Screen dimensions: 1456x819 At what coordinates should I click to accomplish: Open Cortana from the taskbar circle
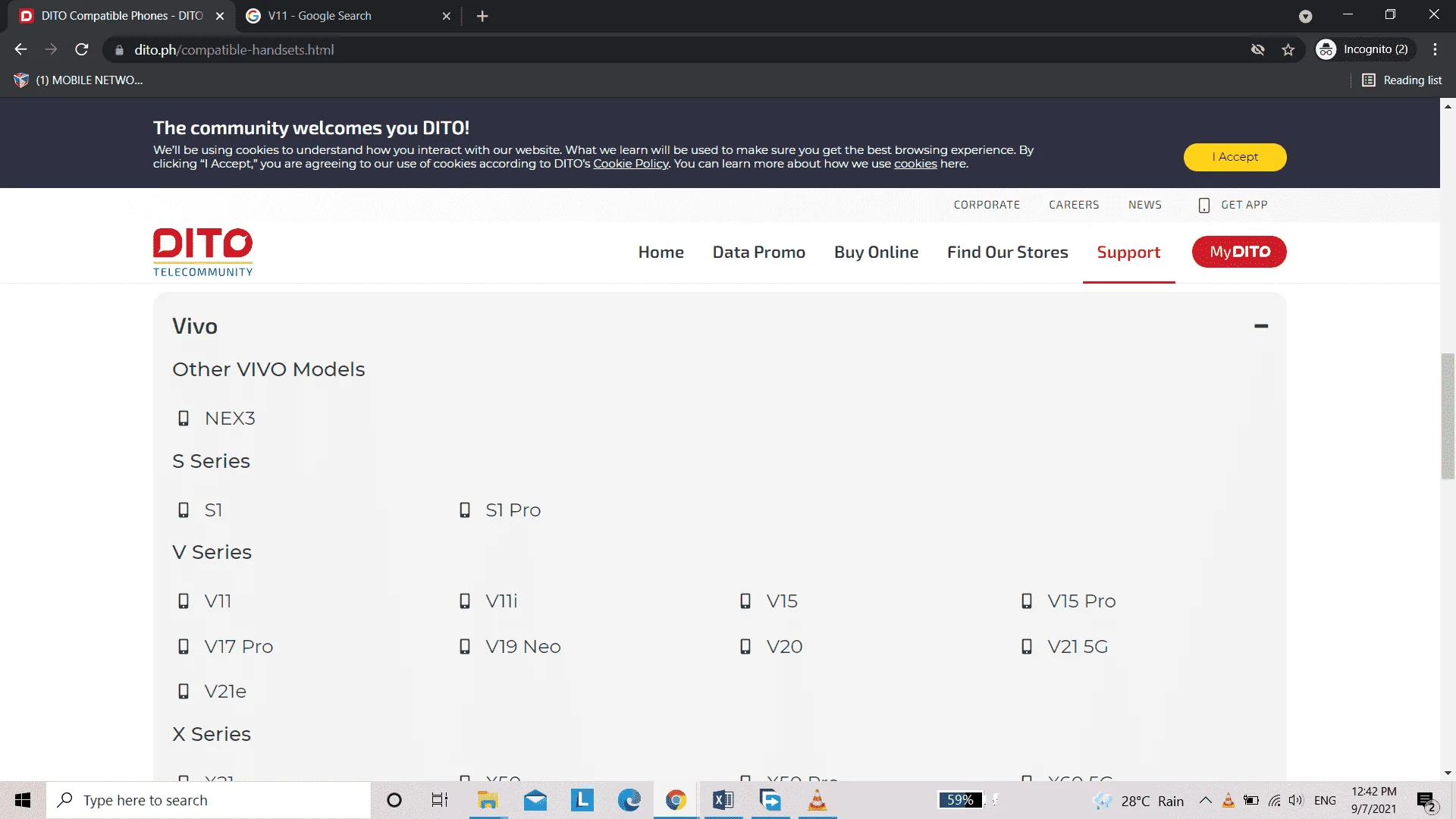394,800
